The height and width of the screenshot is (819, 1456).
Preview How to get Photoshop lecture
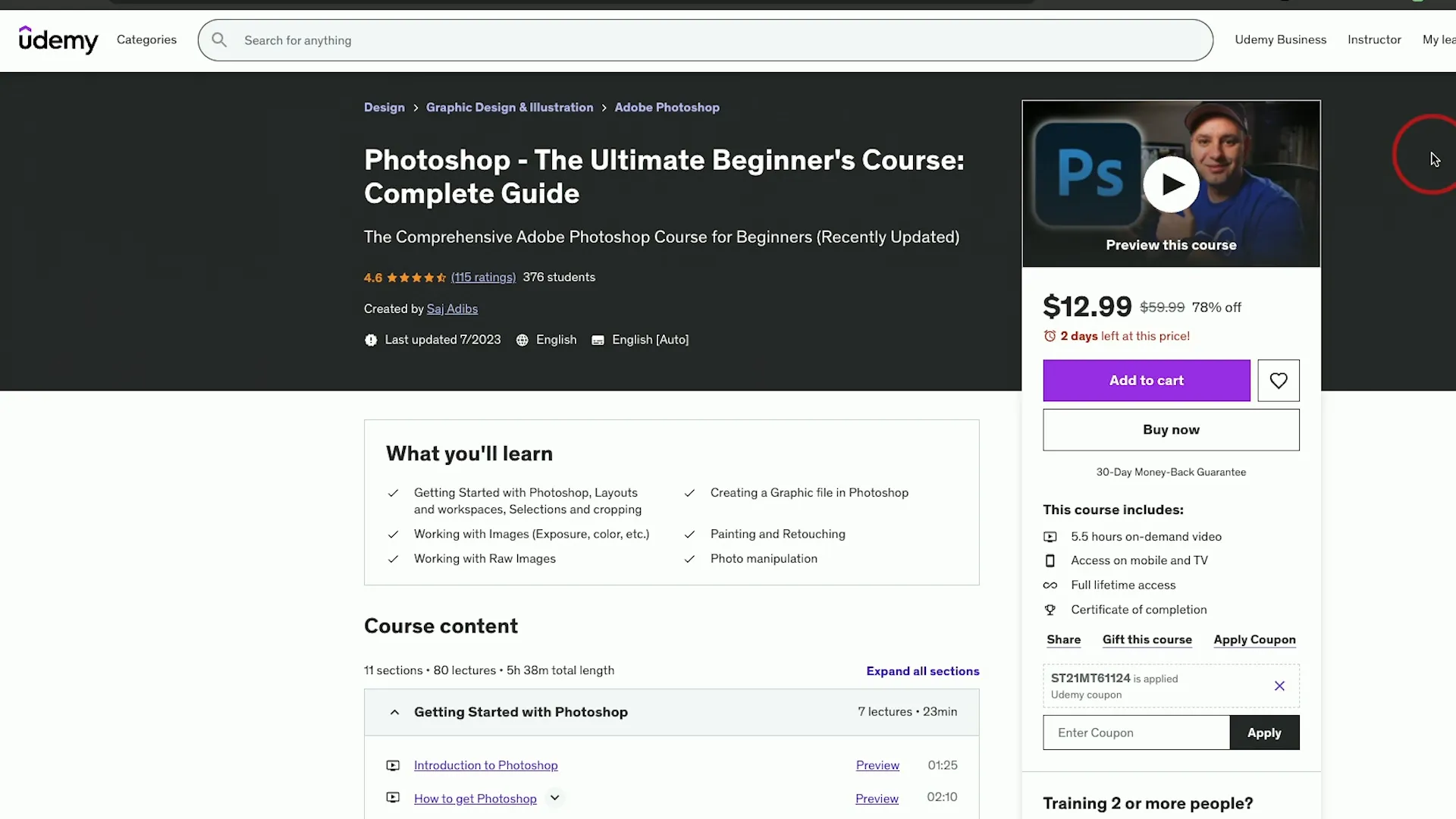pos(877,799)
